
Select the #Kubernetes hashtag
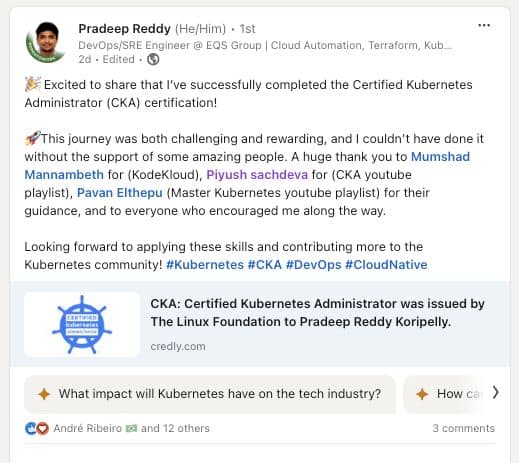point(205,265)
